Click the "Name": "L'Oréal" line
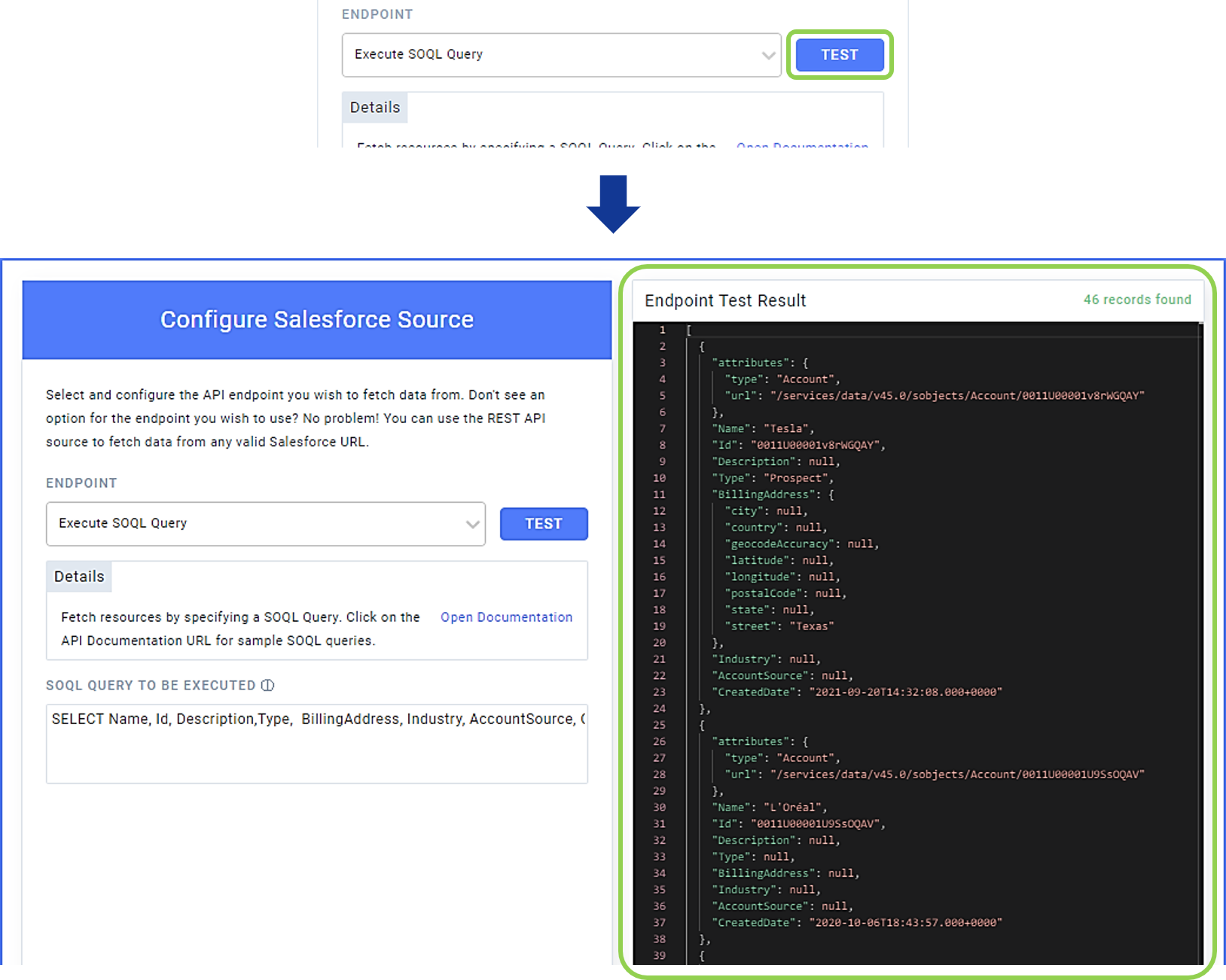The image size is (1226, 980). pos(769,808)
